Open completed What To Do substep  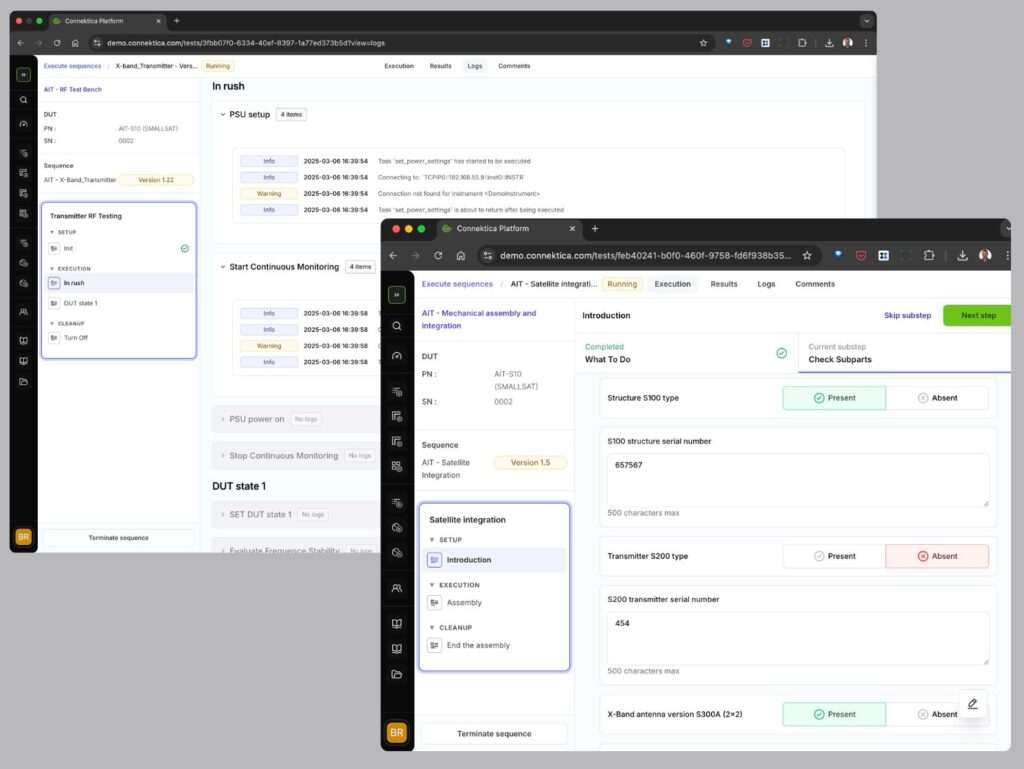686,353
